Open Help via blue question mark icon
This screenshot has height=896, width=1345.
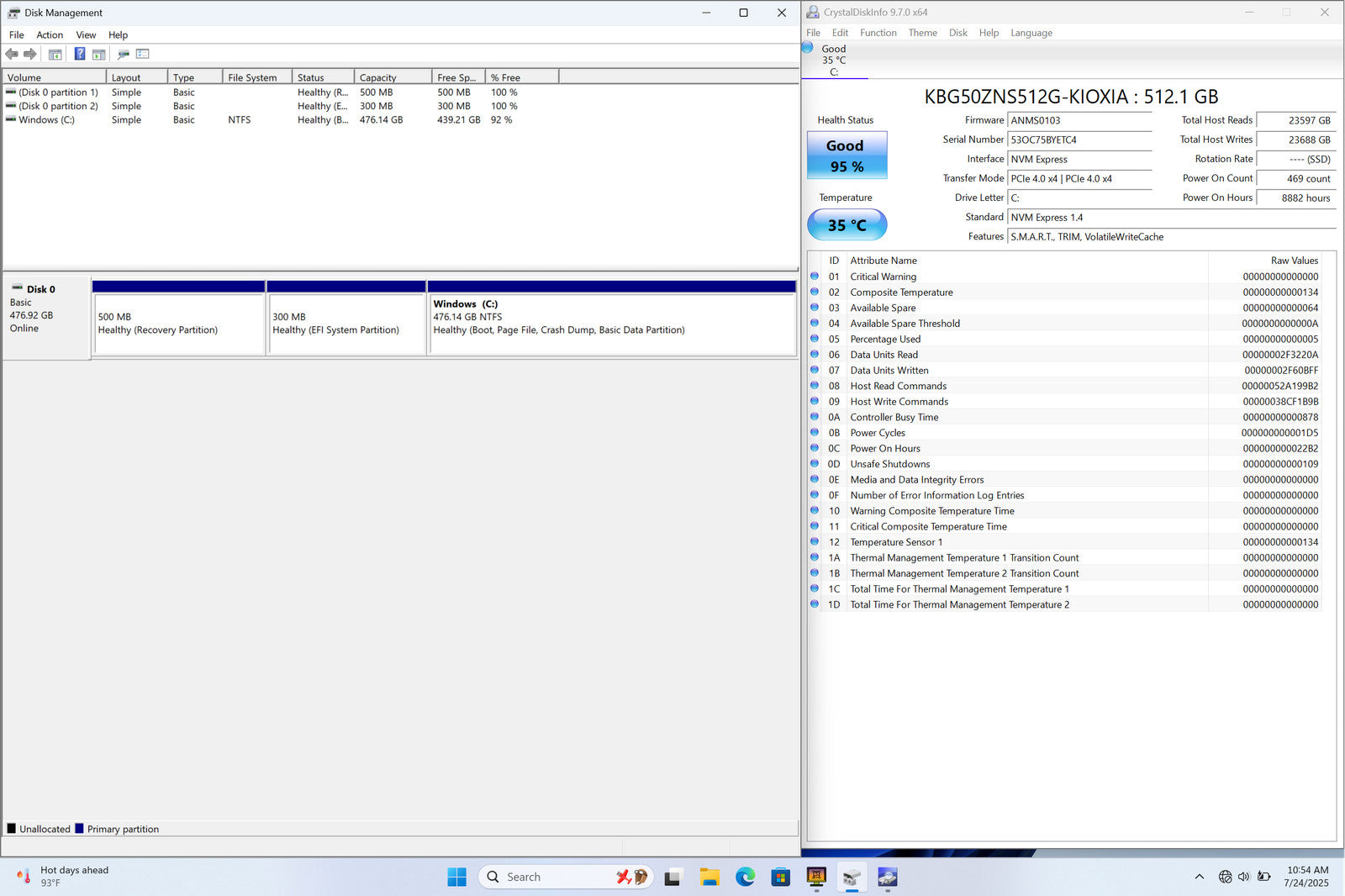point(80,54)
